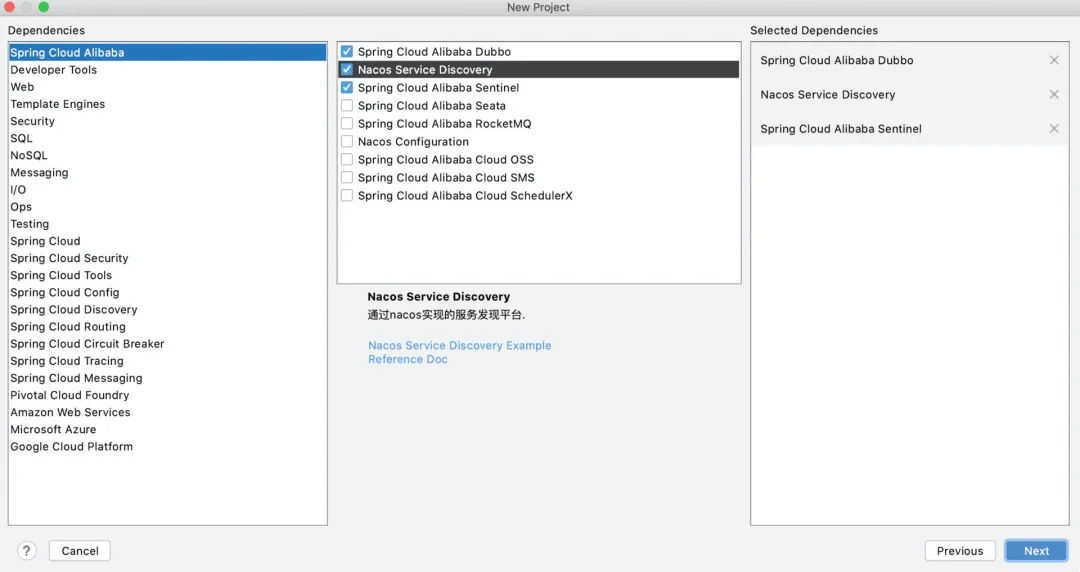Open the help question mark button
Image resolution: width=1080 pixels, height=572 pixels.
coord(26,551)
